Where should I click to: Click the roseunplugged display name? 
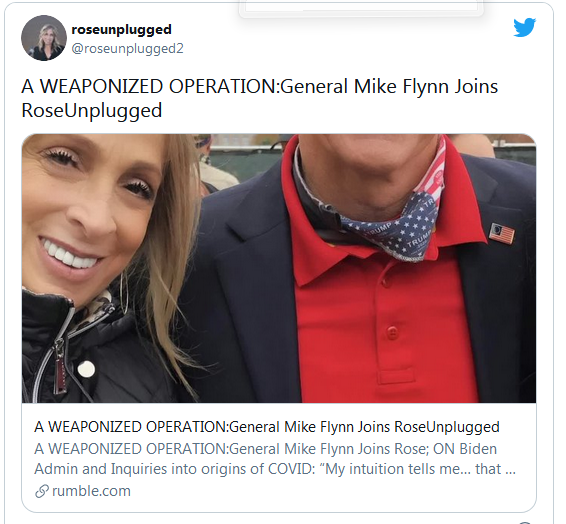[x=121, y=30]
